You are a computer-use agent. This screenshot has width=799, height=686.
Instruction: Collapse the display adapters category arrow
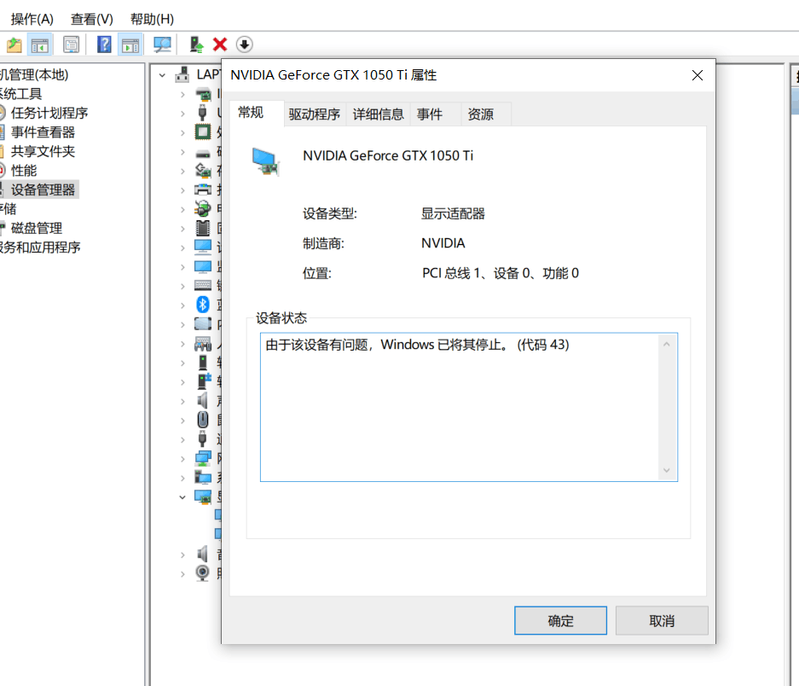coord(182,497)
